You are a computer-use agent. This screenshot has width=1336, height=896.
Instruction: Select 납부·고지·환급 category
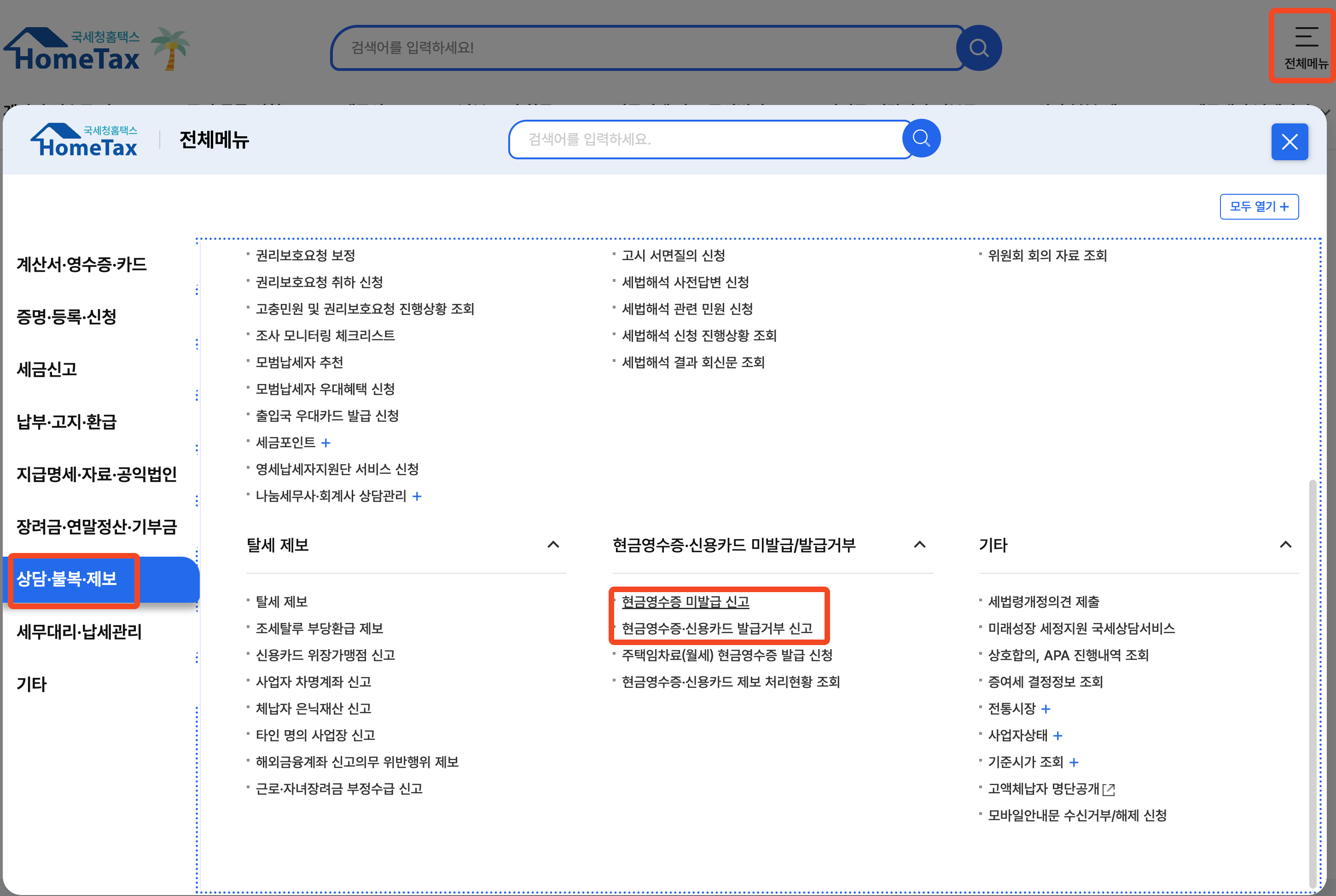click(x=67, y=422)
